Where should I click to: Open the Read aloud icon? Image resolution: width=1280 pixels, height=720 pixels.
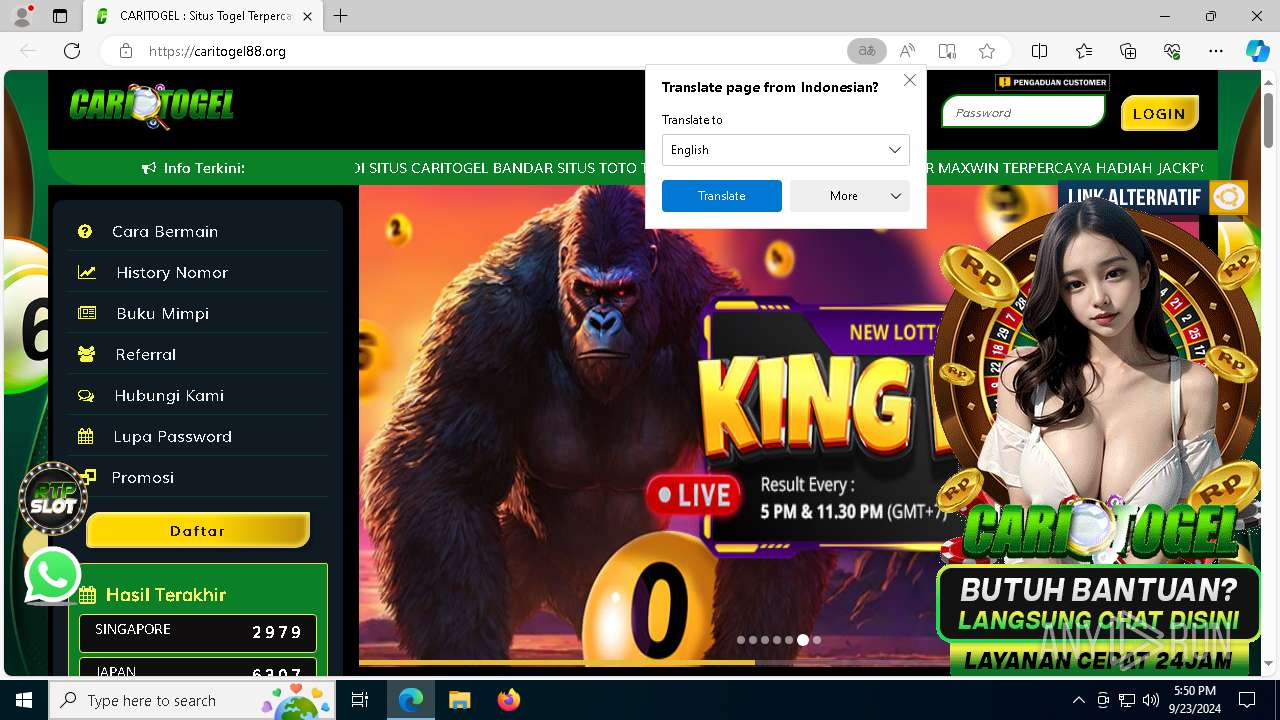[907, 51]
